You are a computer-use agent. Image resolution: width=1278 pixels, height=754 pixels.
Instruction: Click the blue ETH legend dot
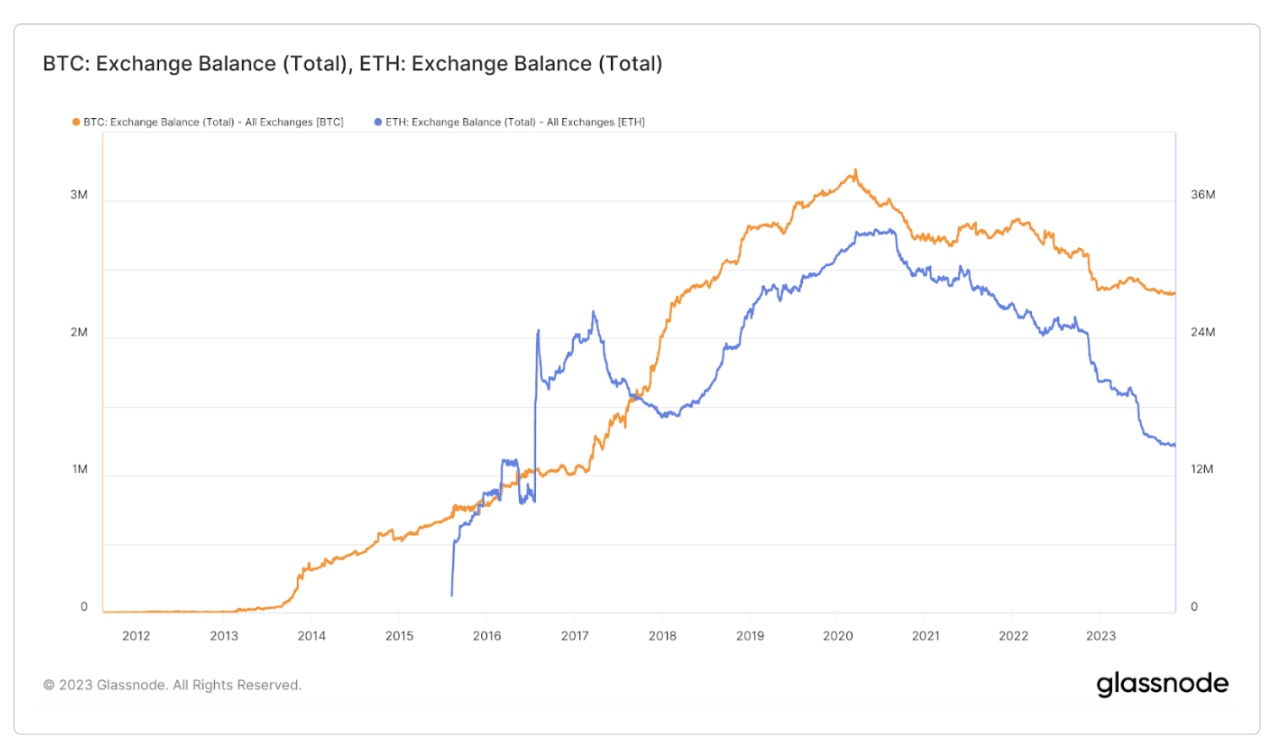pyautogui.click(x=378, y=122)
